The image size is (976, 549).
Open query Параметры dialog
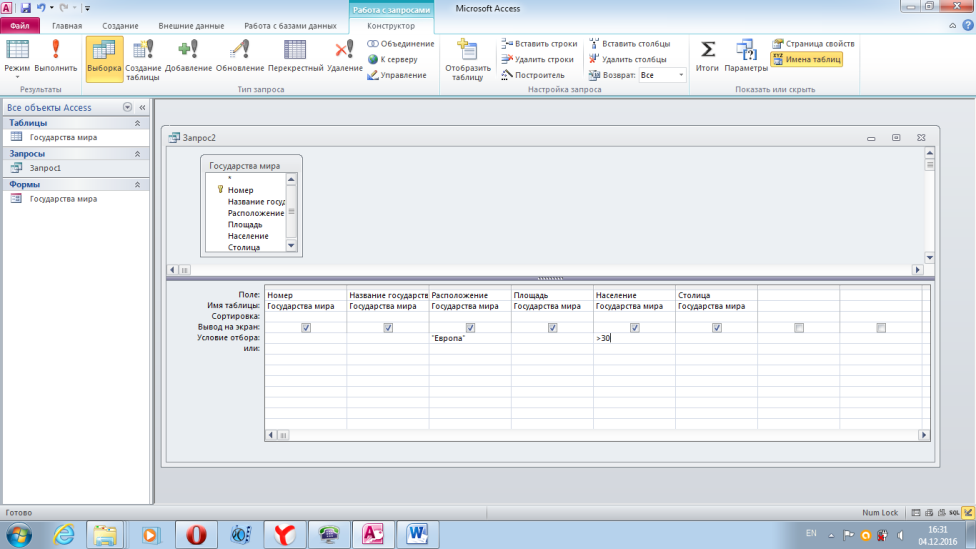(746, 57)
